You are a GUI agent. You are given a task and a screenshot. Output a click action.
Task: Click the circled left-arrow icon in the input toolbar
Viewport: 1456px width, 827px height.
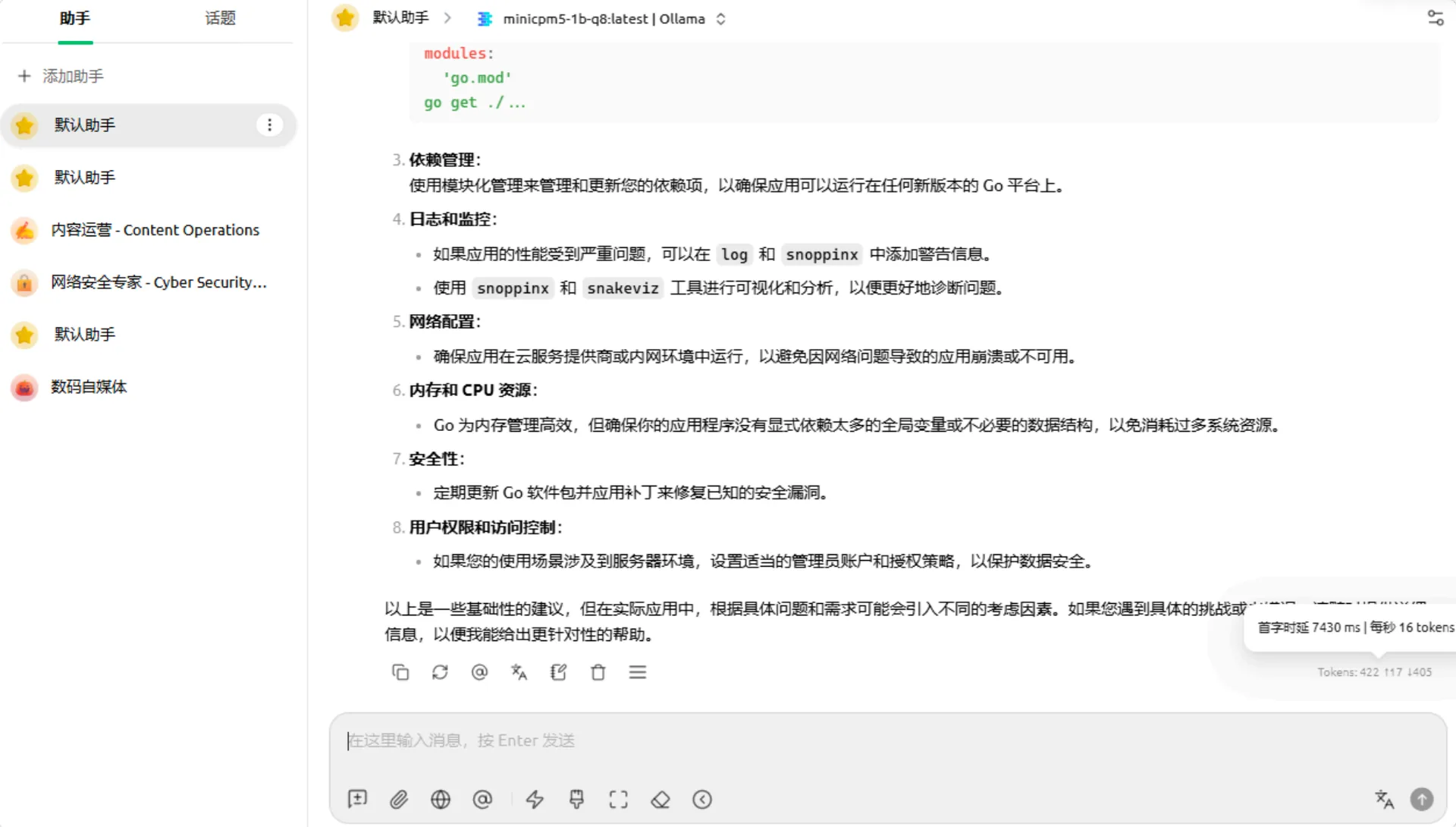coord(702,799)
